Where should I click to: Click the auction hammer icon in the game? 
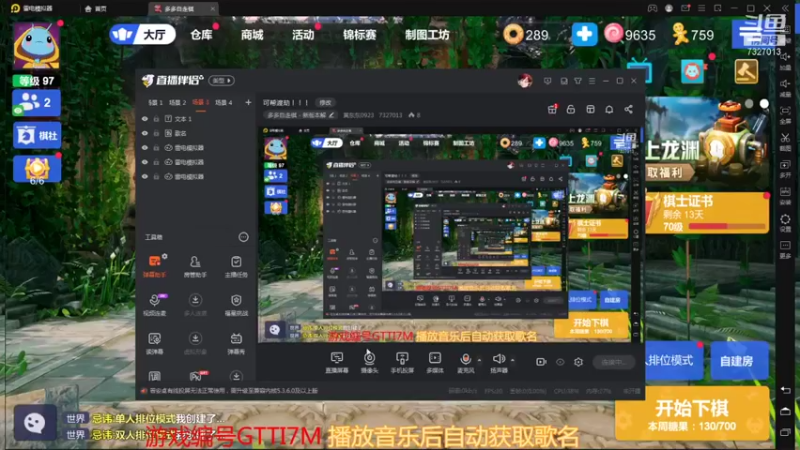(746, 71)
